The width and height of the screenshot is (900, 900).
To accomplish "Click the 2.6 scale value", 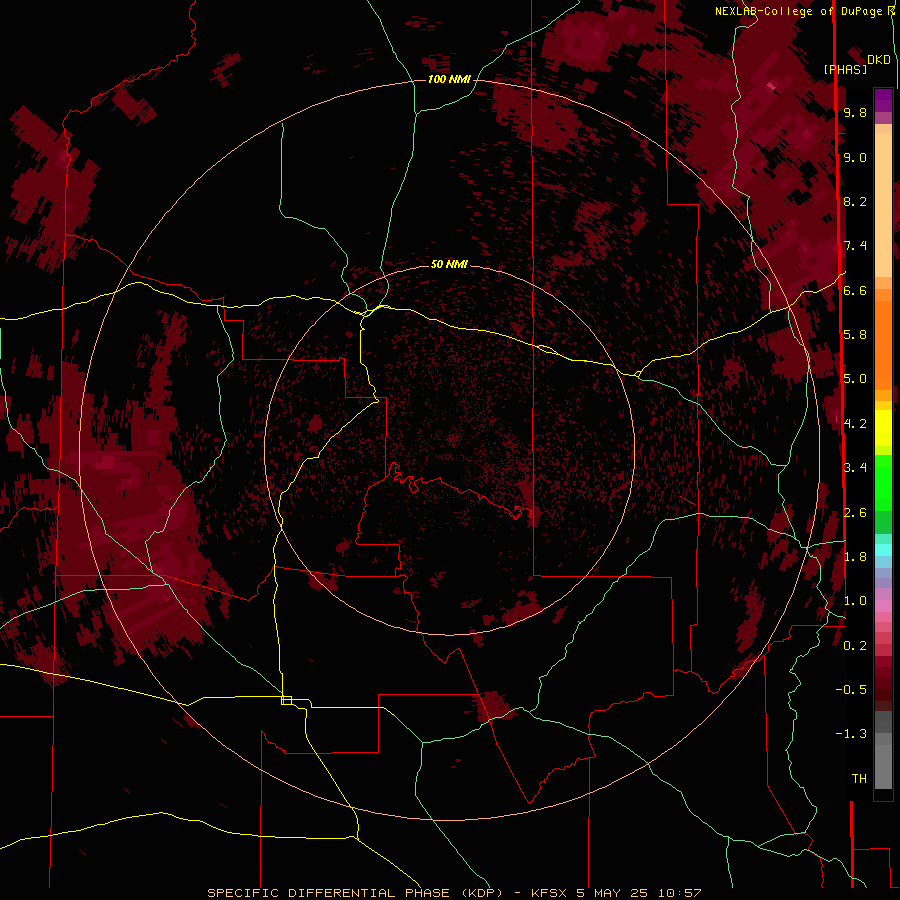I will point(855,513).
